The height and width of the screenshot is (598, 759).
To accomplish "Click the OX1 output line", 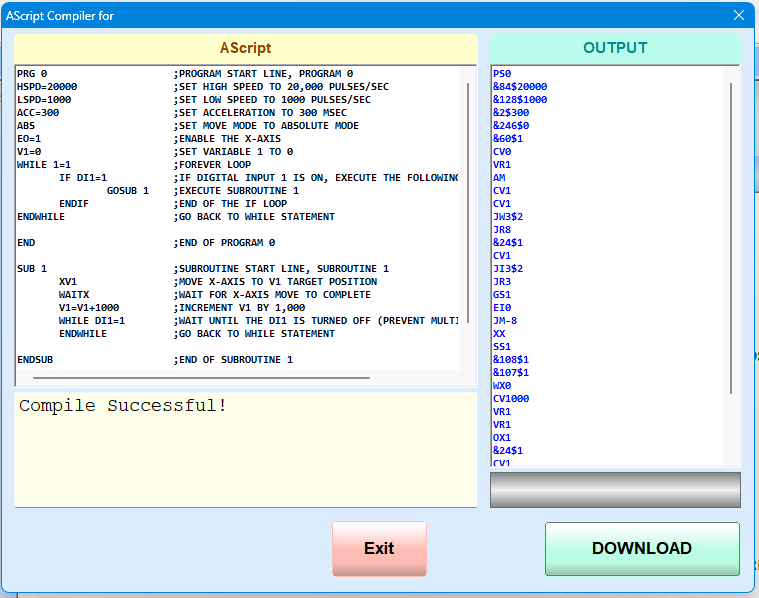I will 502,438.
